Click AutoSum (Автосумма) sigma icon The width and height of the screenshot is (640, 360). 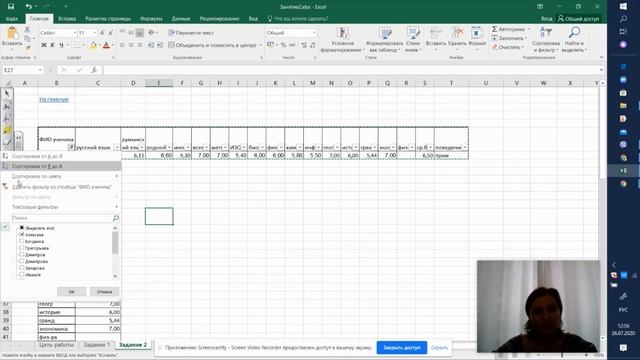point(494,29)
